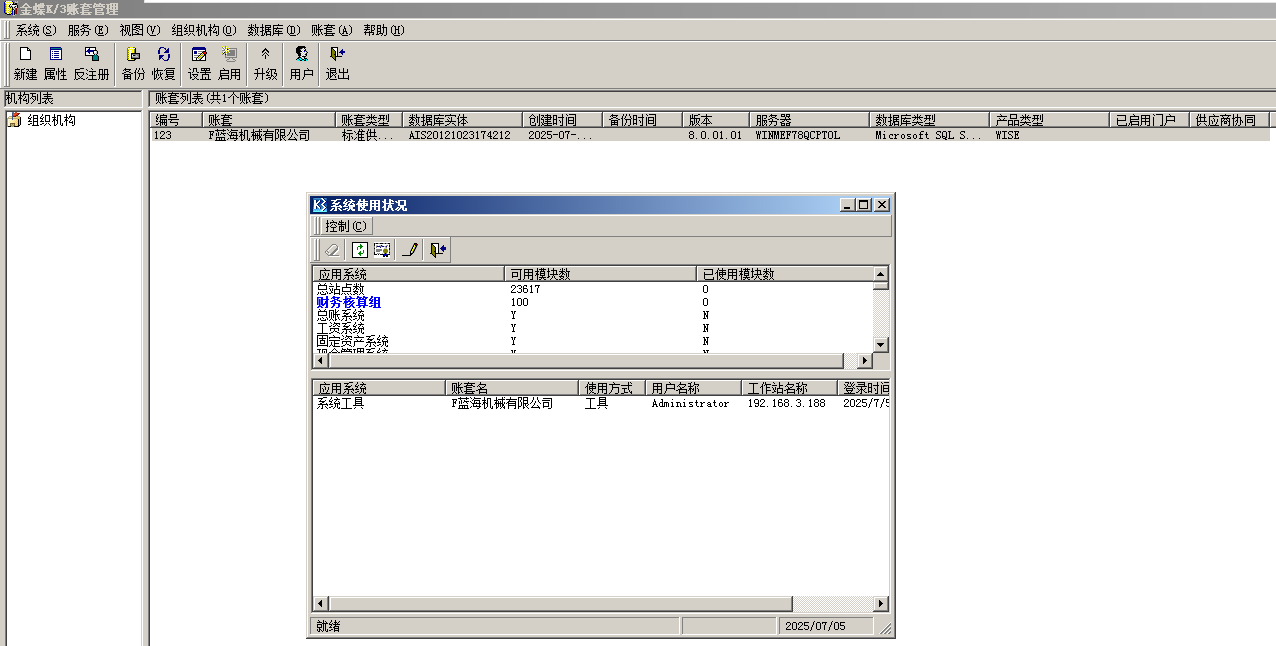Click the 192.168.3.188 workstation cell
The height and width of the screenshot is (646, 1276).
click(787, 404)
